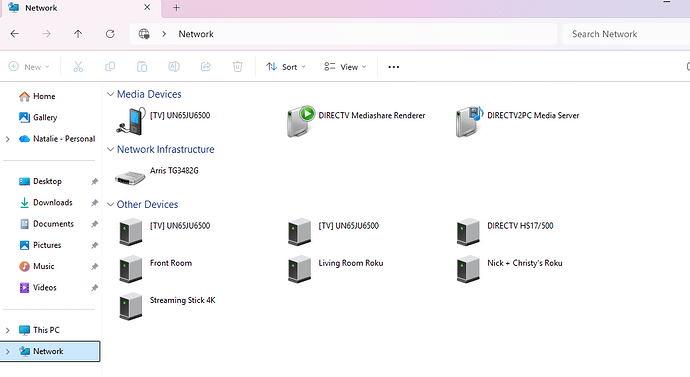Screen dimensions: 690x377
Task: Select the DIRECTV HS17/500 device icon
Action: 468,231
